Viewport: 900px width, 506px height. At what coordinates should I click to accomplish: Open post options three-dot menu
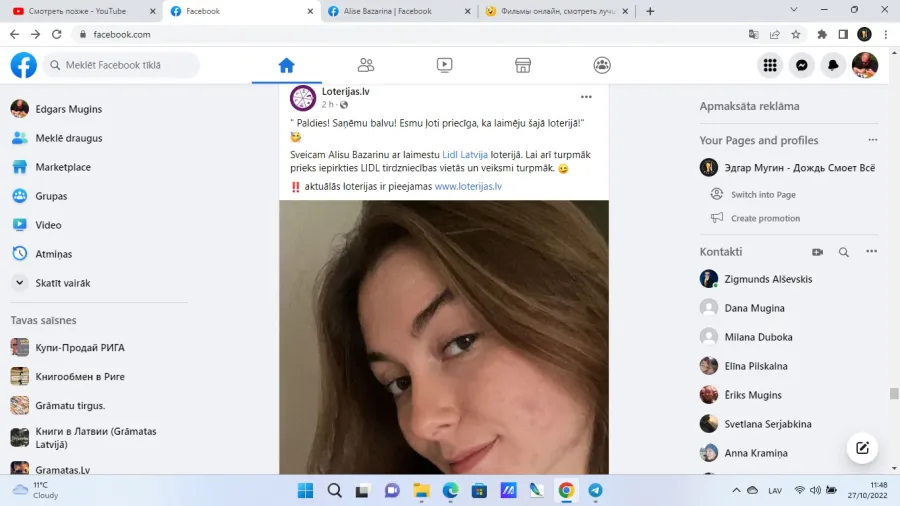586,97
